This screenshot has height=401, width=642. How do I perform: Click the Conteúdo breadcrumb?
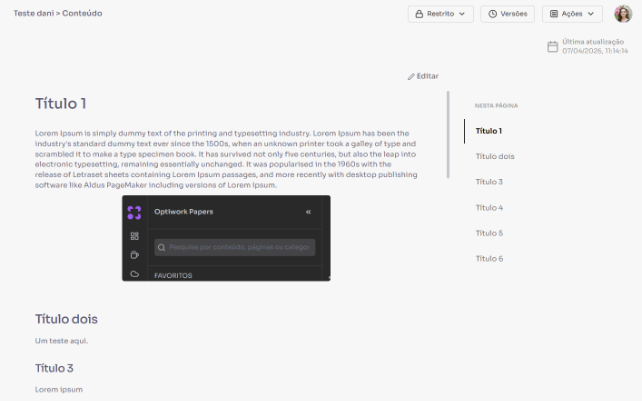[x=82, y=13]
